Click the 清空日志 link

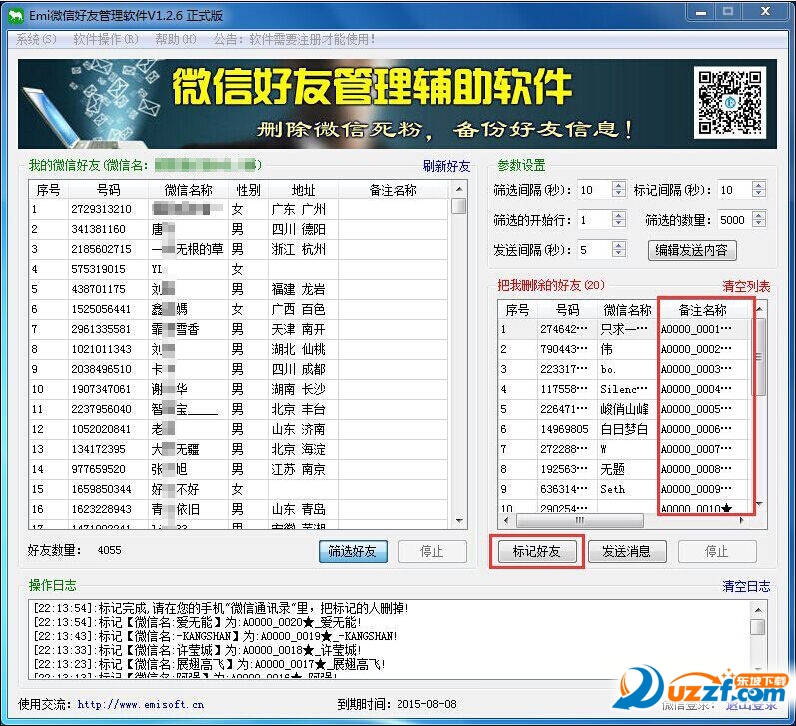(x=746, y=586)
